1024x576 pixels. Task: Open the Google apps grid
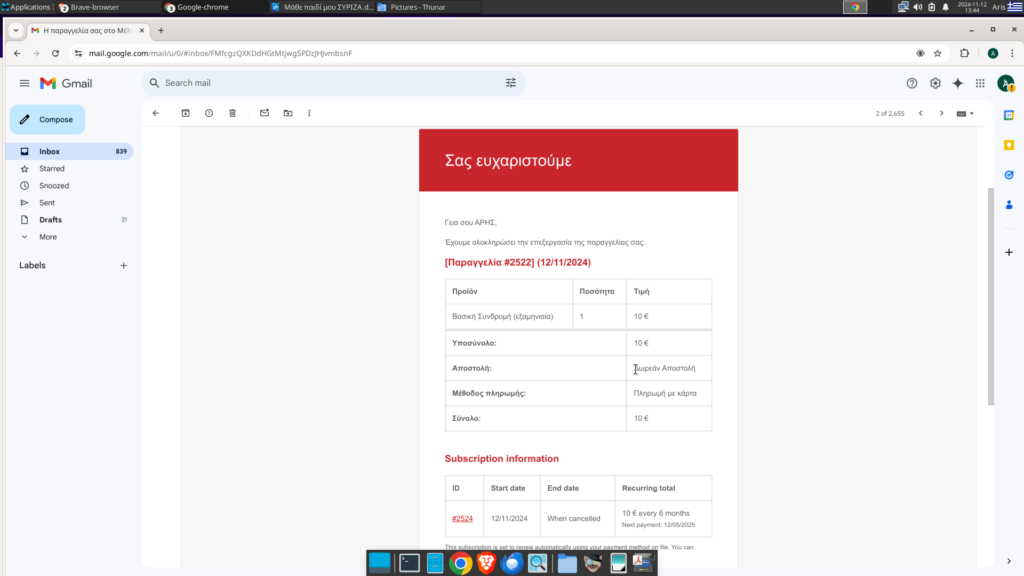[x=980, y=83]
